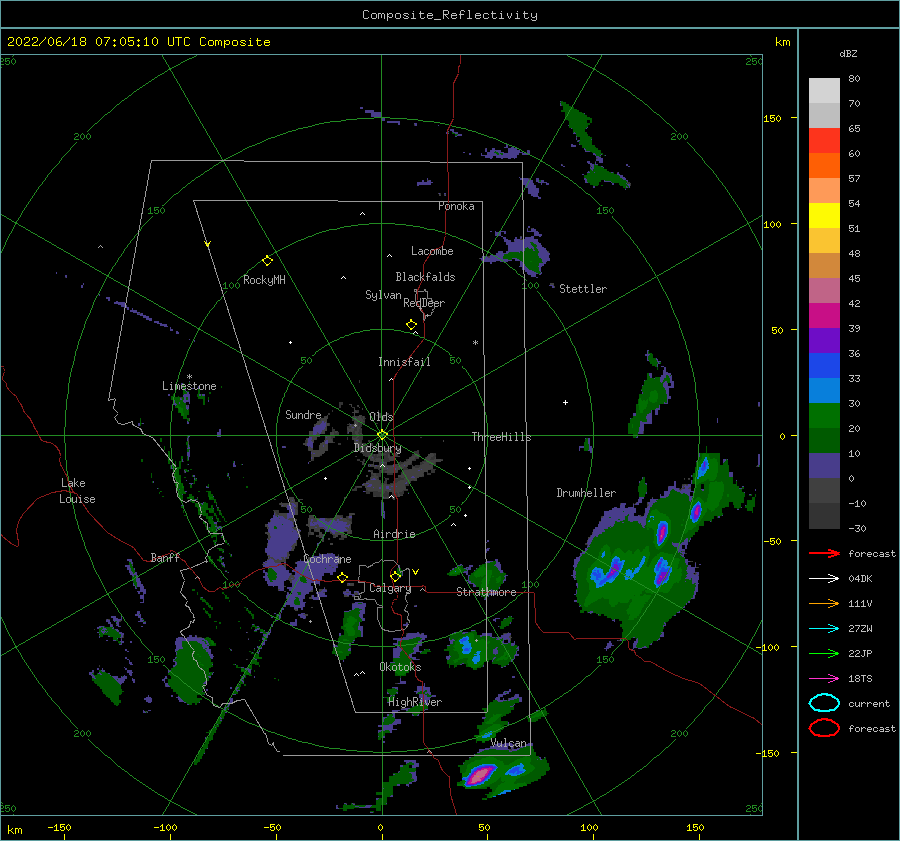Click the Banff label
Image resolution: width=900 pixels, height=841 pixels.
point(165,557)
